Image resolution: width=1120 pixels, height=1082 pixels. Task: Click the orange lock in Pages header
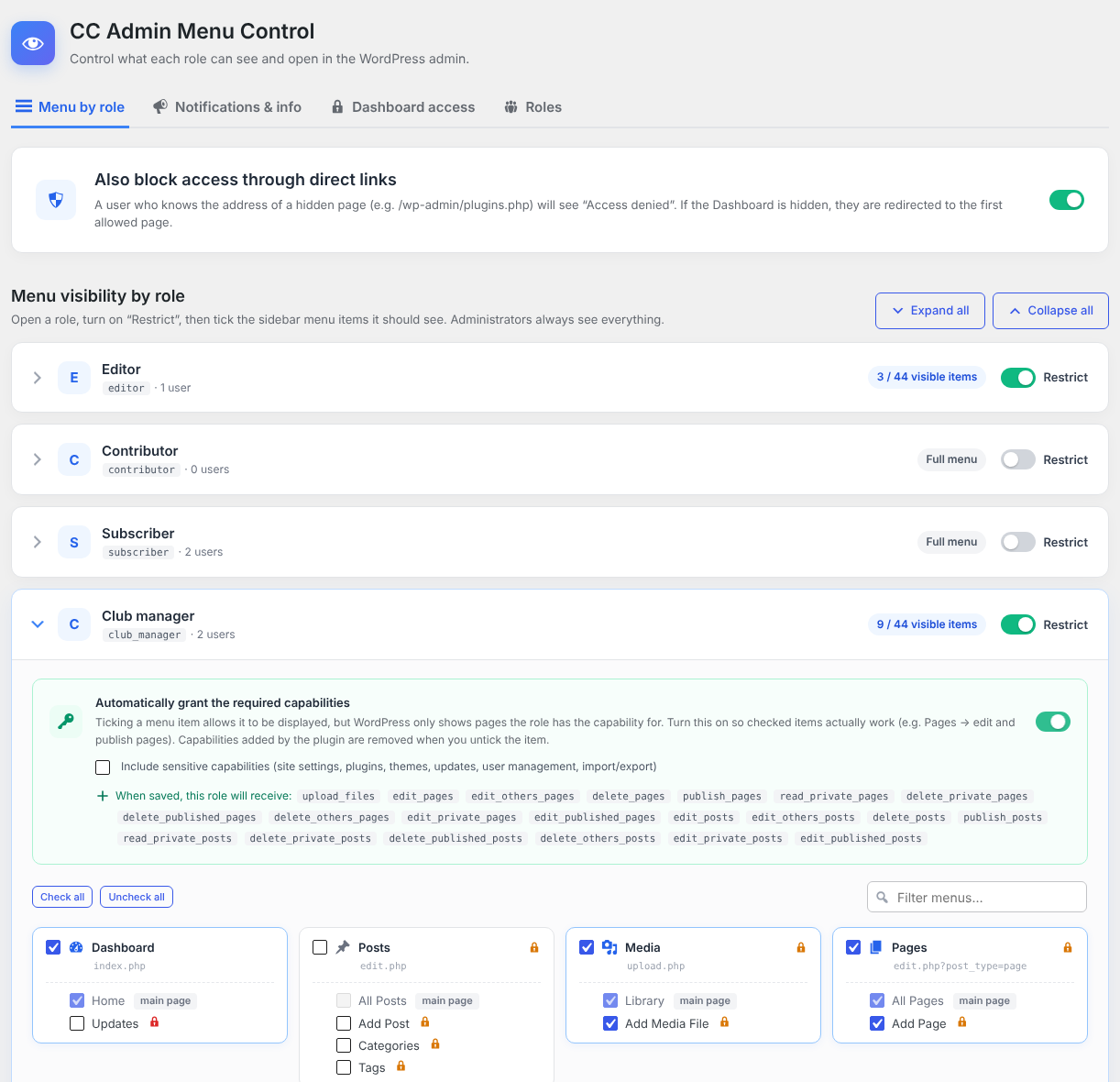[x=1068, y=947]
